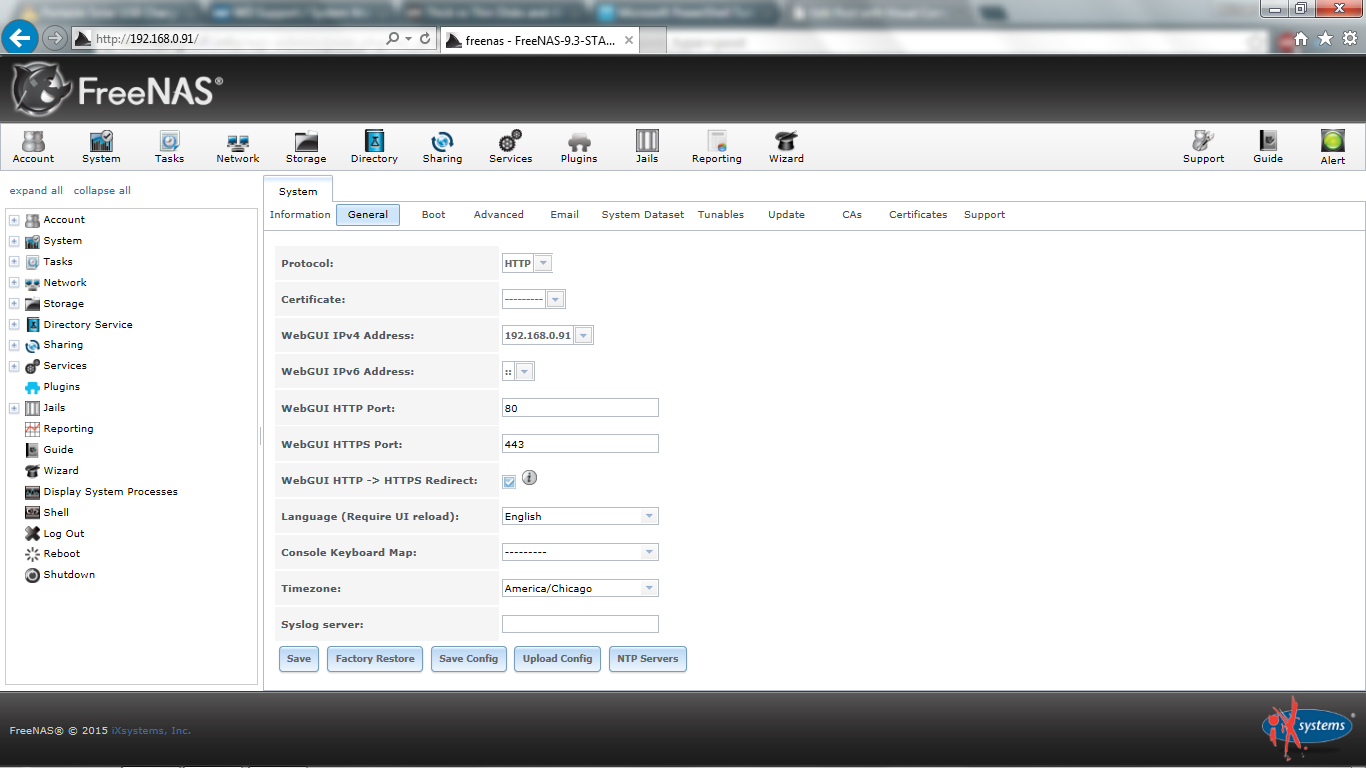Expand the Services tree node in the sidebar
The height and width of the screenshot is (768, 1366).
(14, 366)
